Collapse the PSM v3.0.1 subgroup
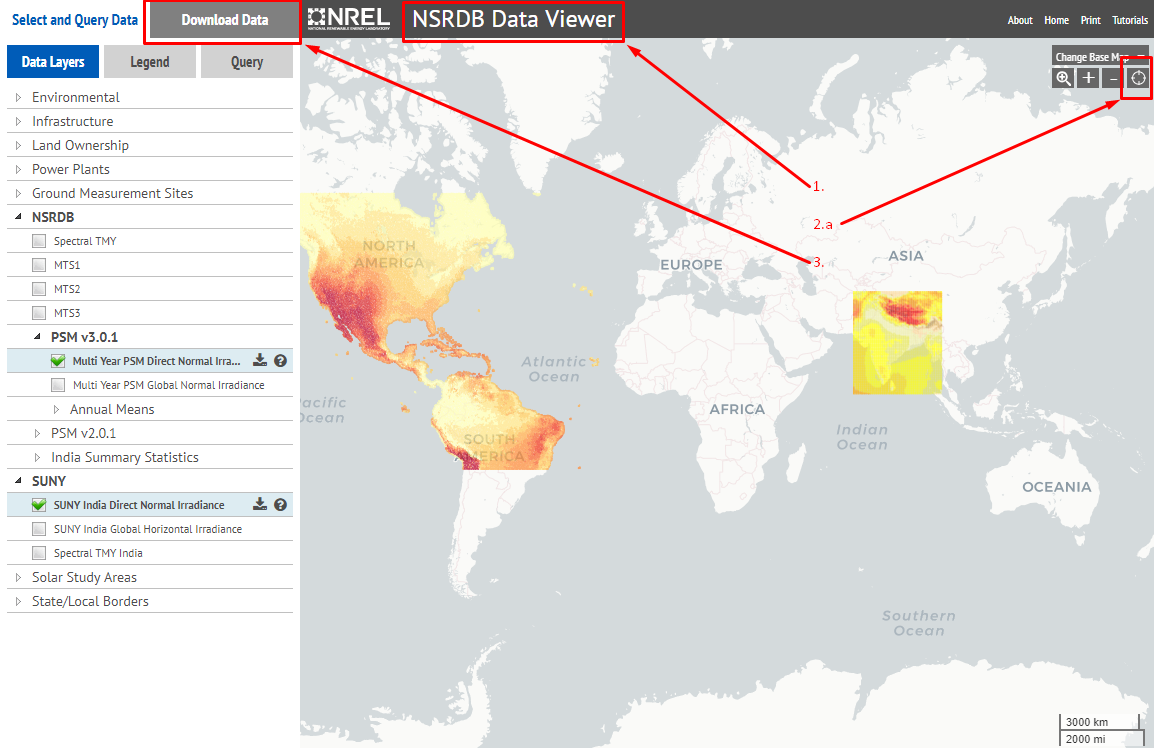The height and width of the screenshot is (748, 1154). point(38,337)
